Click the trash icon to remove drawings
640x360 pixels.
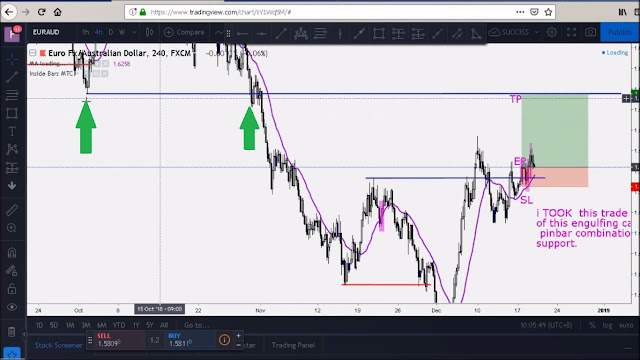point(12,332)
